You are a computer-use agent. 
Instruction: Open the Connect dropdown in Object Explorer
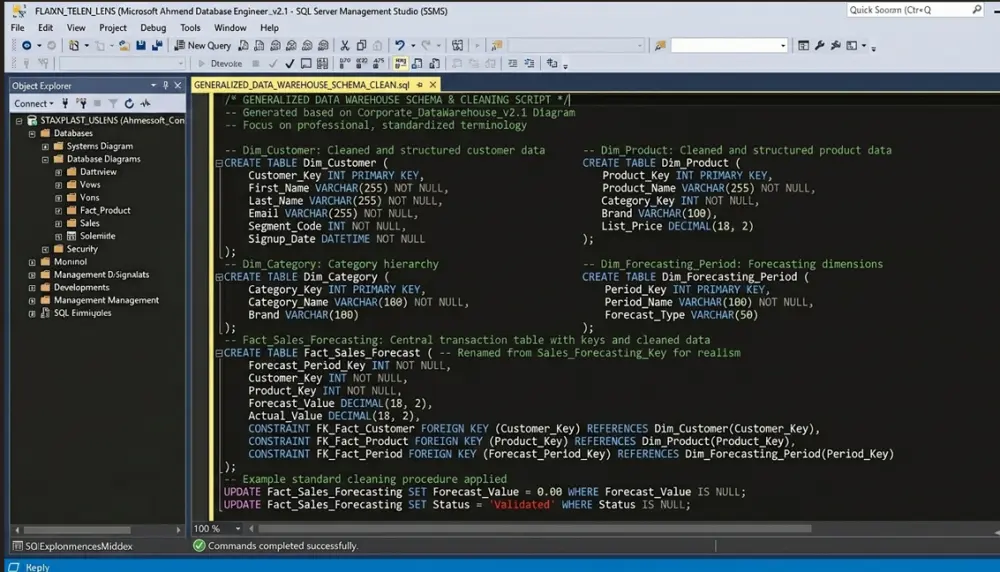coord(34,103)
